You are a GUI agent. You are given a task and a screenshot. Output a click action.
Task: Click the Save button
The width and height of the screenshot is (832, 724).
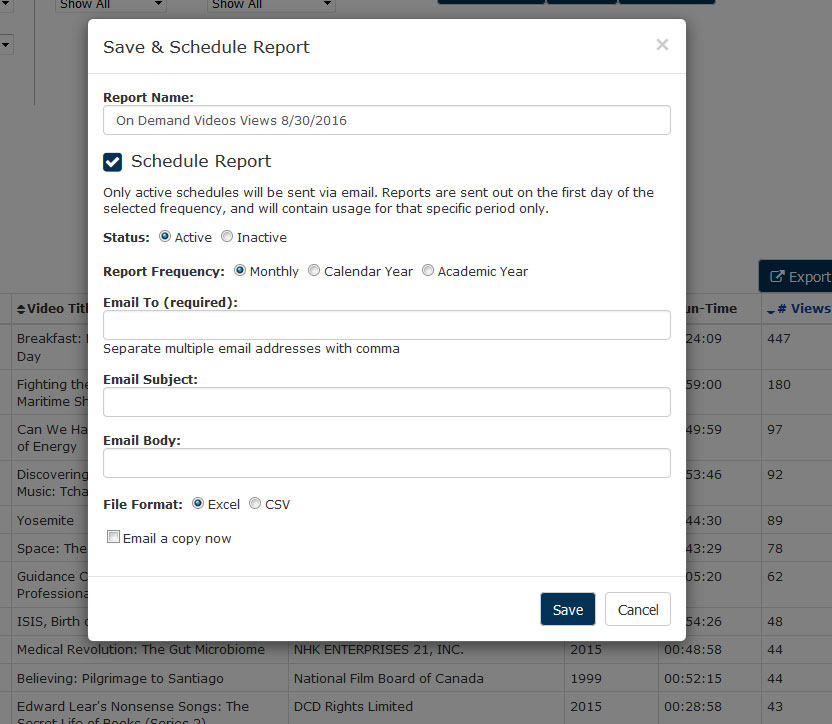(x=568, y=609)
